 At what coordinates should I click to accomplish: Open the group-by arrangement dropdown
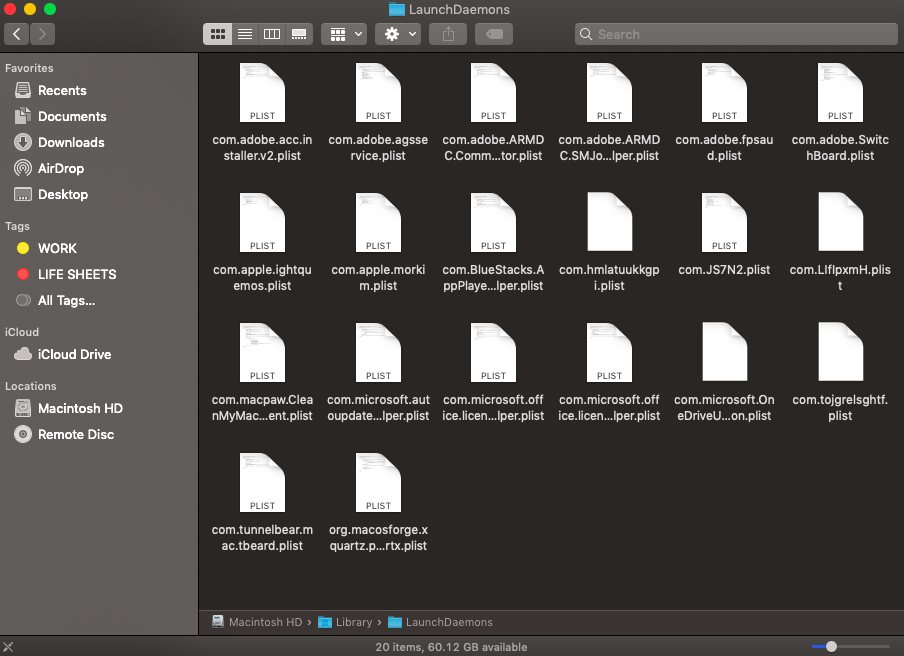click(x=344, y=34)
